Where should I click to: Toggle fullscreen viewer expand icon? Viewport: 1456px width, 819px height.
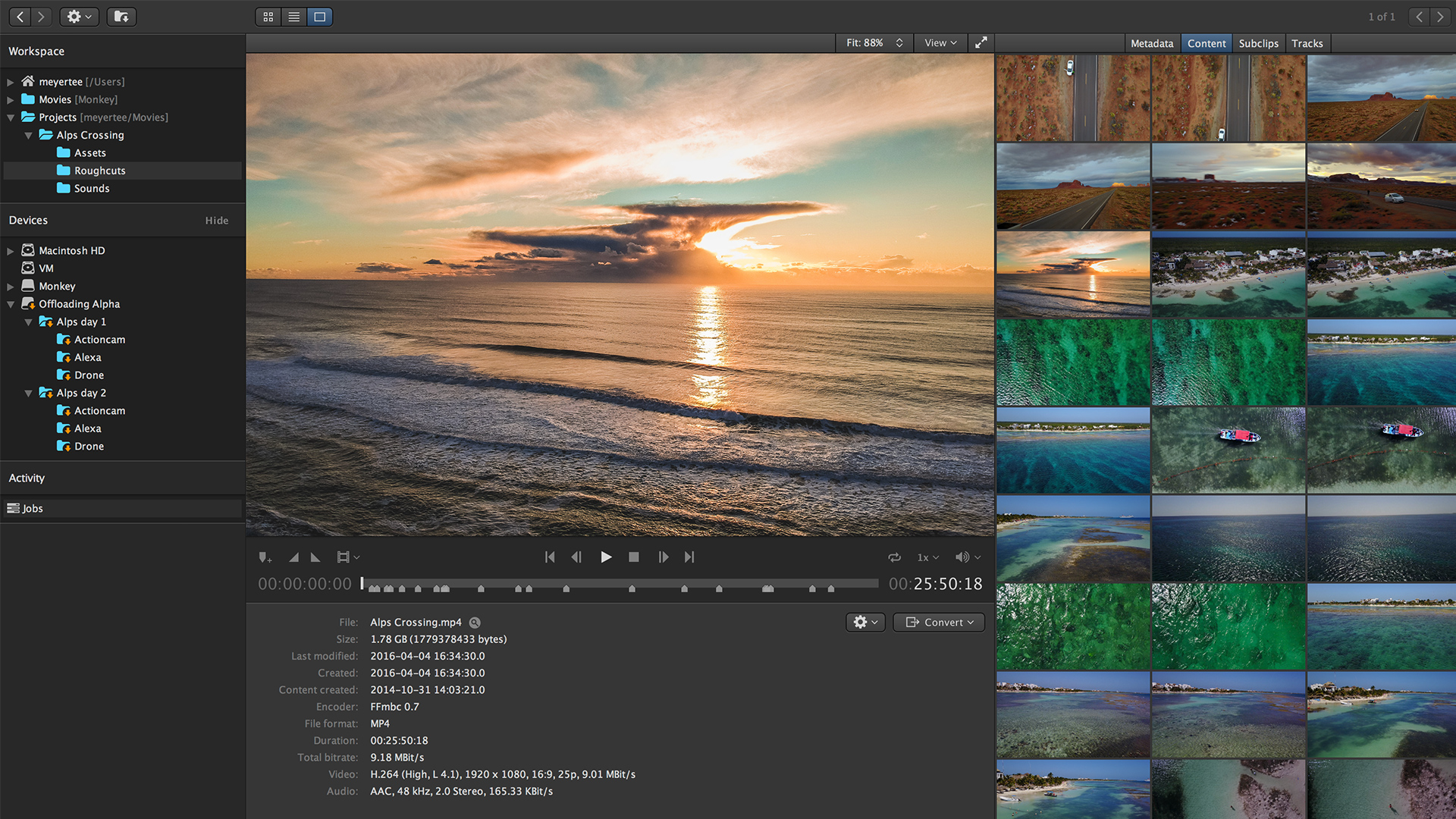981,43
